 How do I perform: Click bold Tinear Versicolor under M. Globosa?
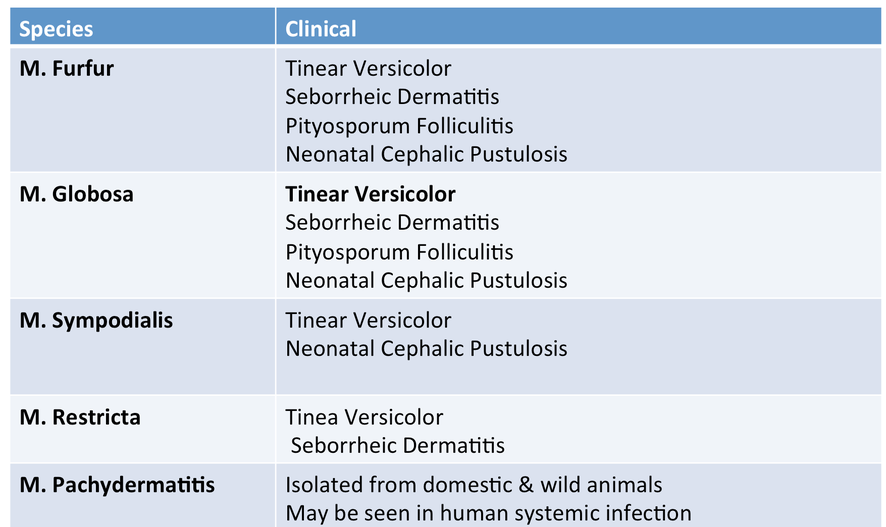[370, 194]
